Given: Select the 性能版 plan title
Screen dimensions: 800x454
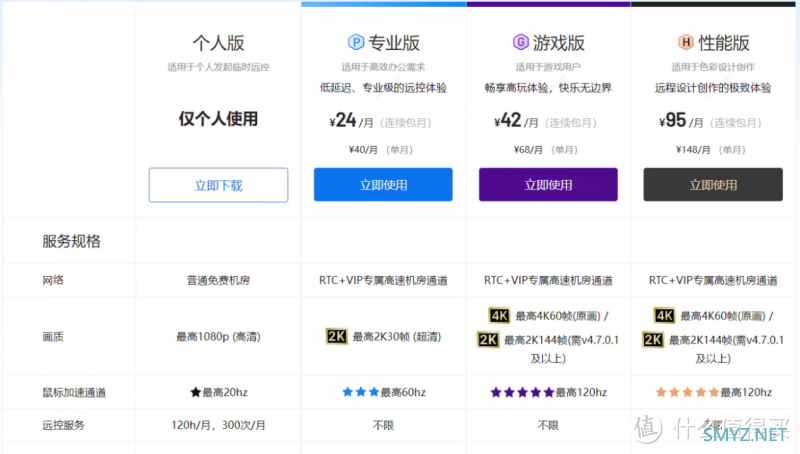Looking at the screenshot, I should pyautogui.click(x=724, y=43).
